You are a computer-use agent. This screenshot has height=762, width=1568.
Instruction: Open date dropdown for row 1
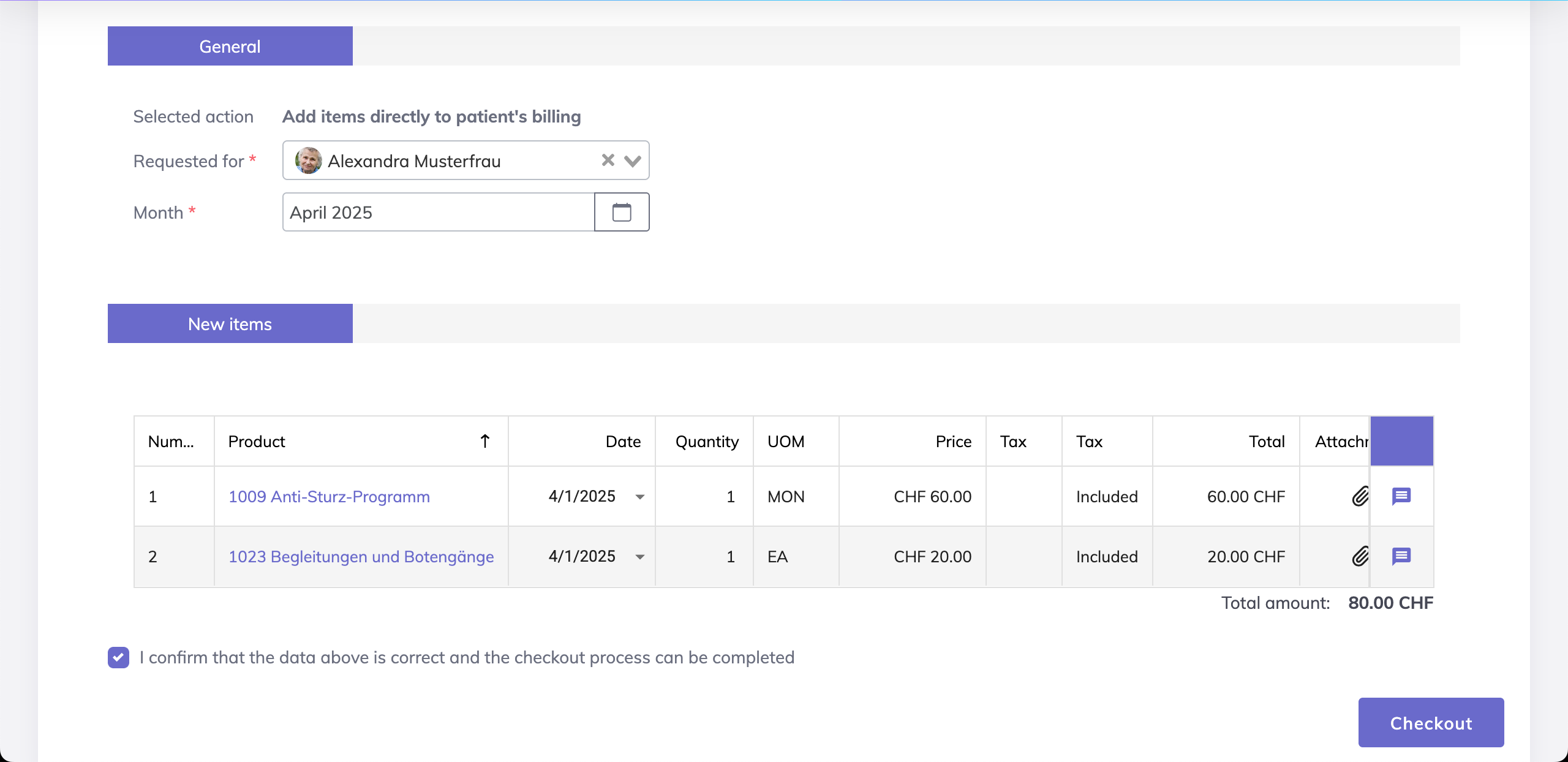(x=640, y=497)
